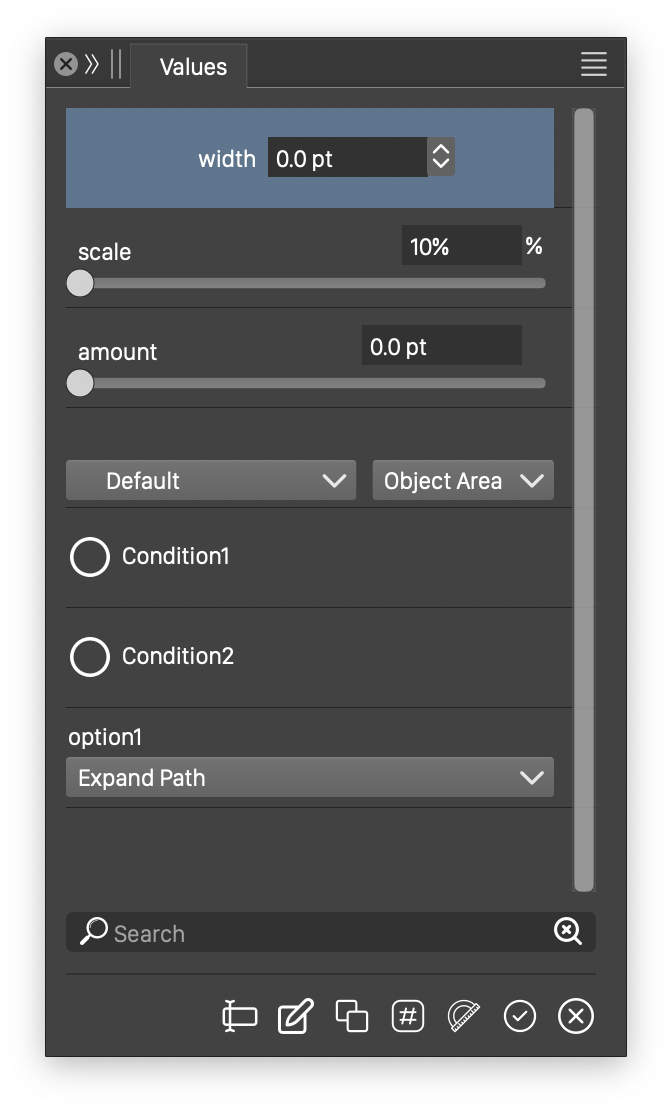Open the Default dropdown
The image size is (672, 1110).
(211, 481)
